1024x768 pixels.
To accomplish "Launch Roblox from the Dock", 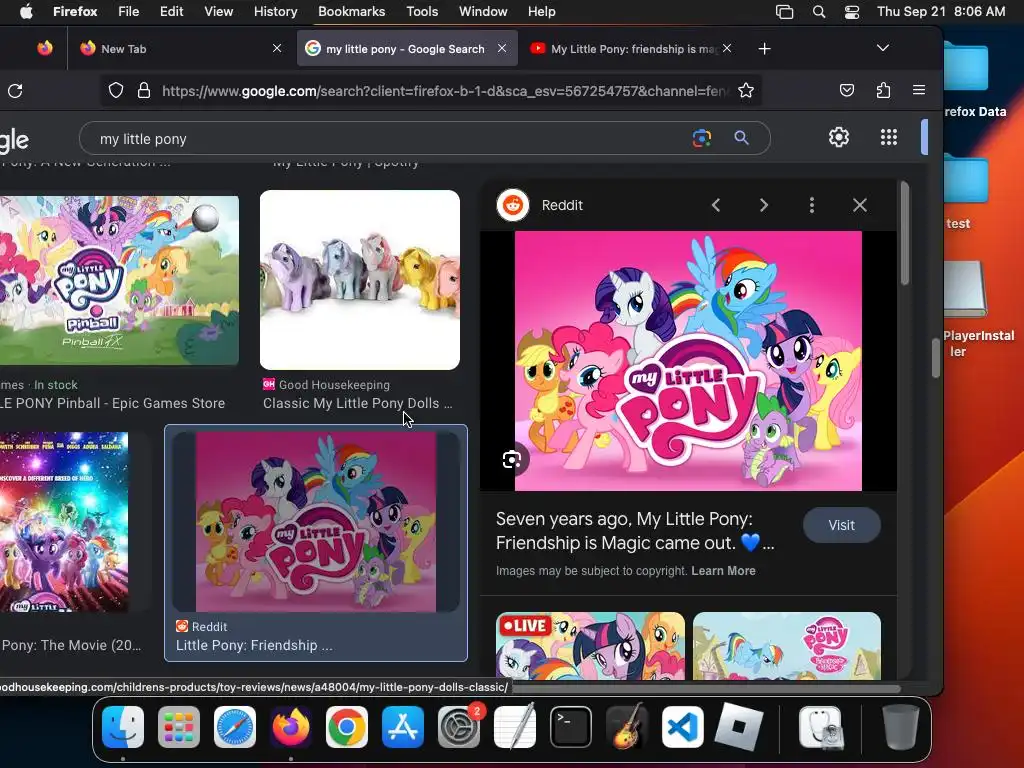I will pos(739,727).
